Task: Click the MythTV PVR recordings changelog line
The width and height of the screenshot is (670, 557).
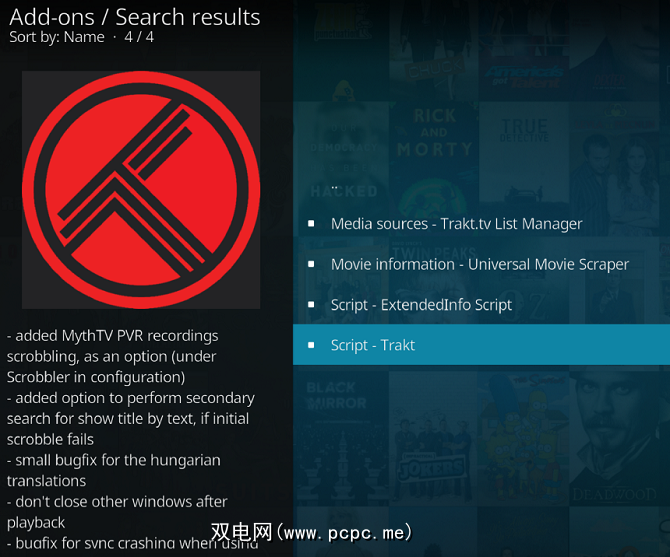Action: point(113,356)
